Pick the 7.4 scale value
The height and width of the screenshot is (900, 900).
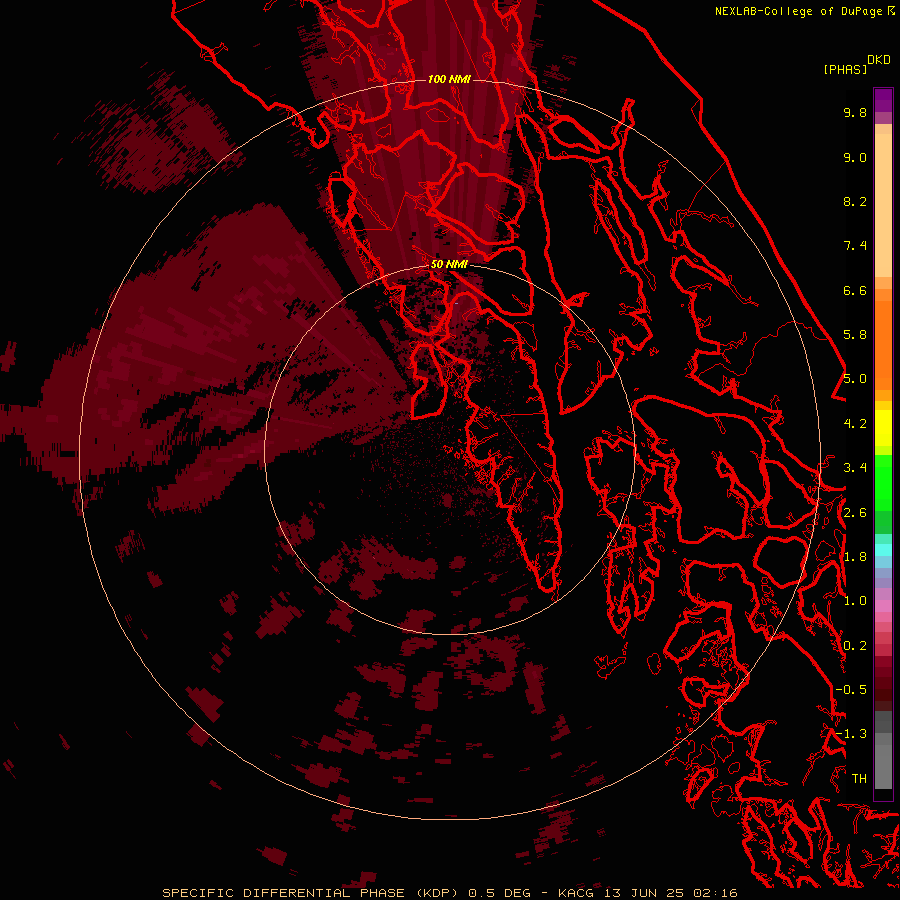(855, 246)
